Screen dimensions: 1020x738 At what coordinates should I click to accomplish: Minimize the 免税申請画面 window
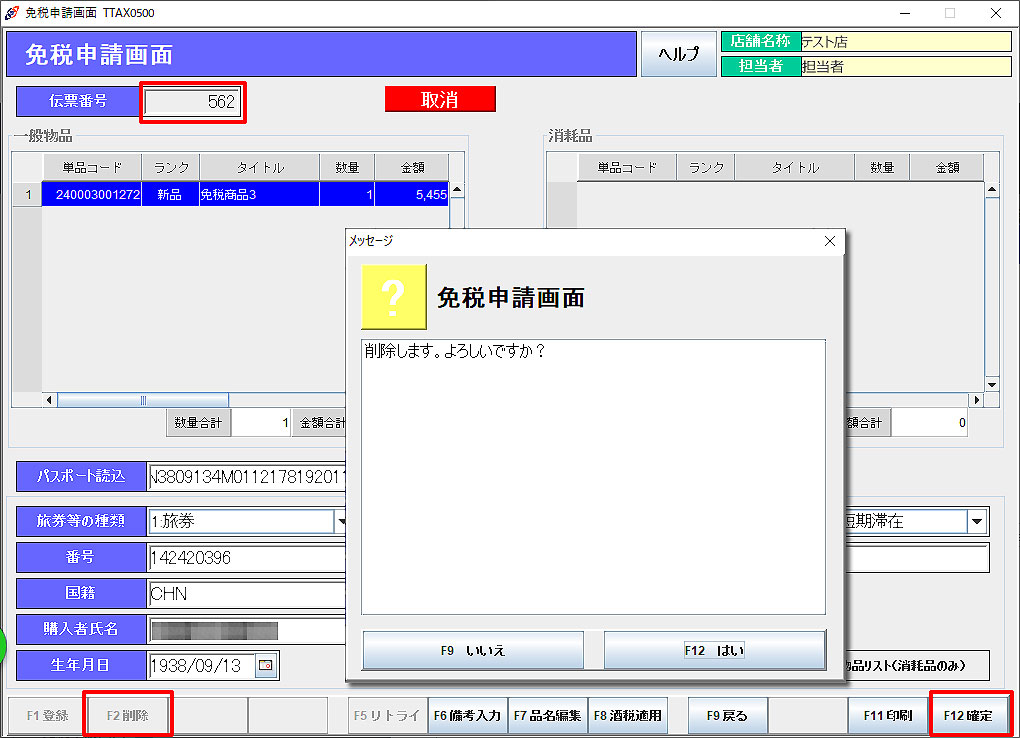pos(905,13)
